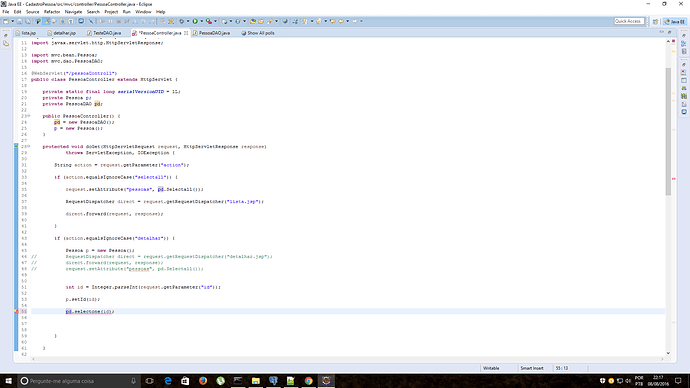Open the Source menu
Viewport: 690px width, 388px height.
(33, 12)
